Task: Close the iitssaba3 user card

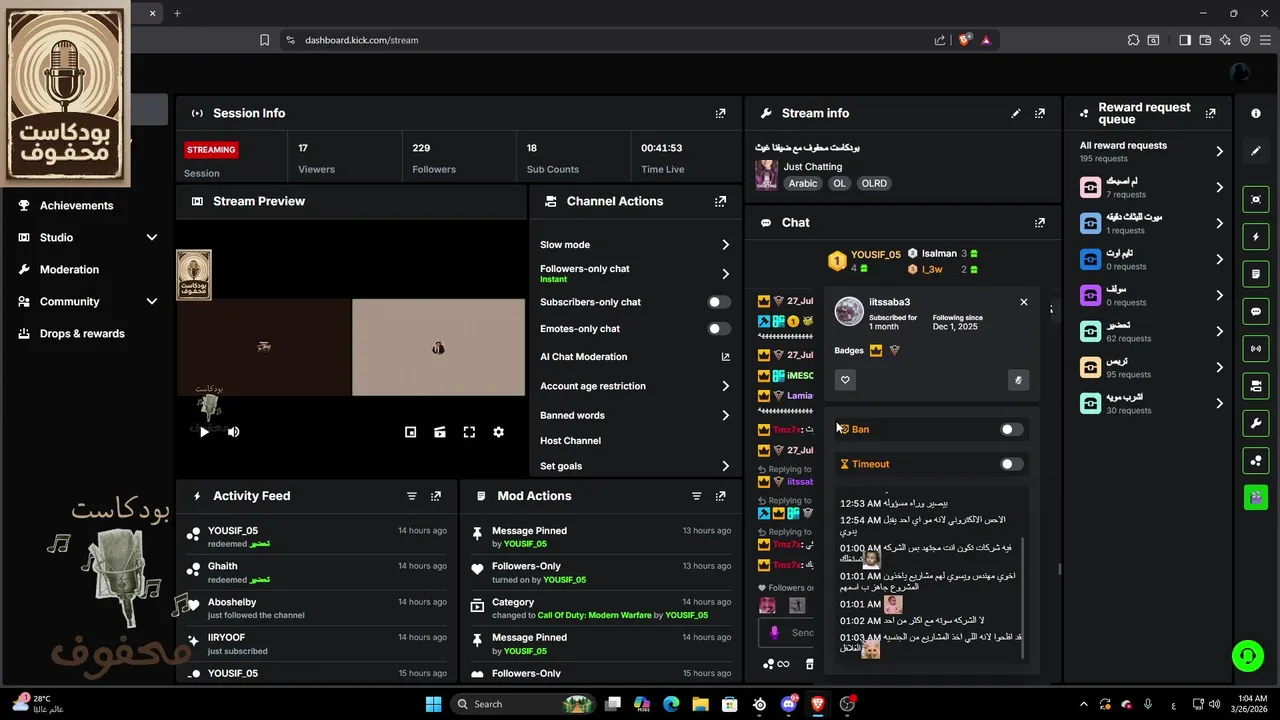Action: point(1024,302)
